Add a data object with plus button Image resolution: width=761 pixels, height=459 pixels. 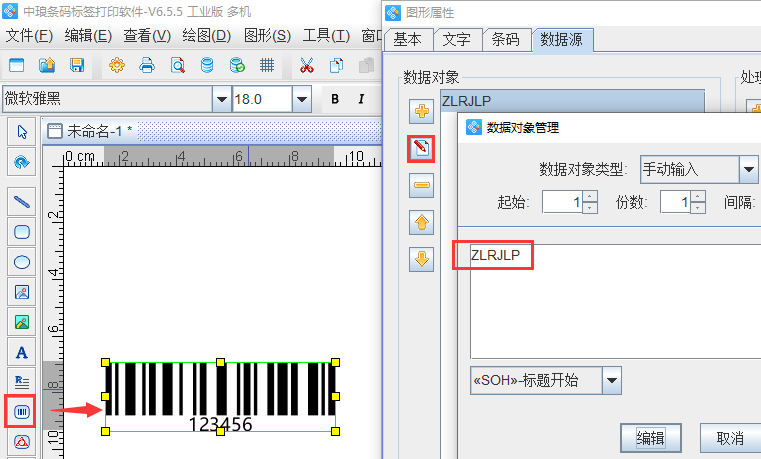point(421,111)
